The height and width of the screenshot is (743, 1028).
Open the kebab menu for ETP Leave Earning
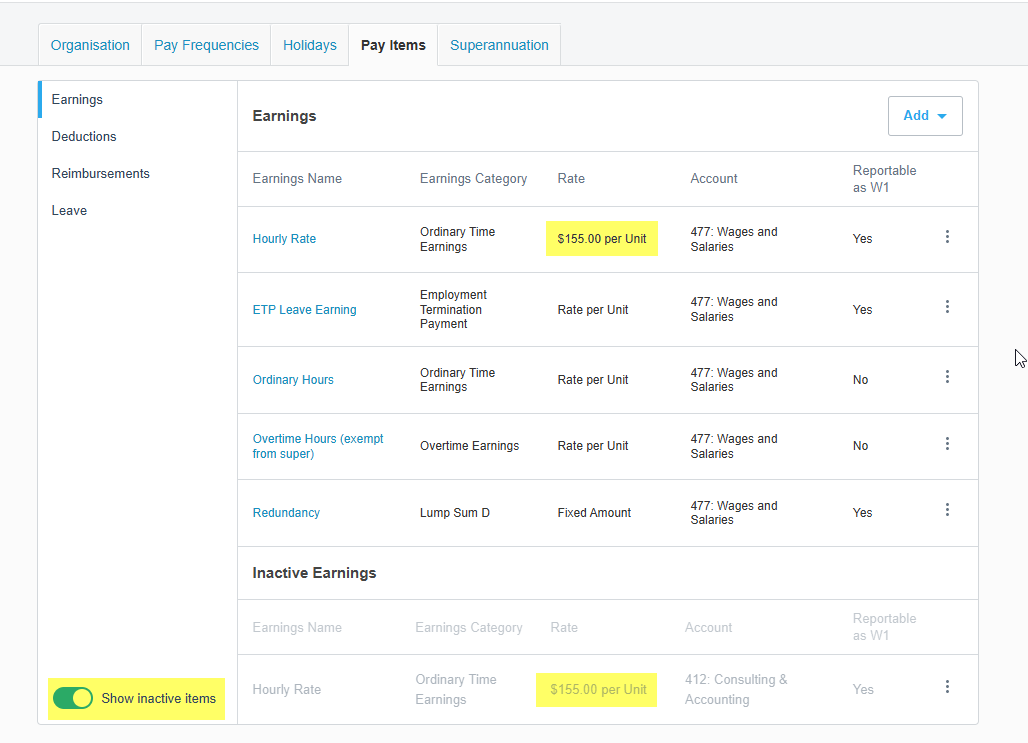tap(947, 307)
